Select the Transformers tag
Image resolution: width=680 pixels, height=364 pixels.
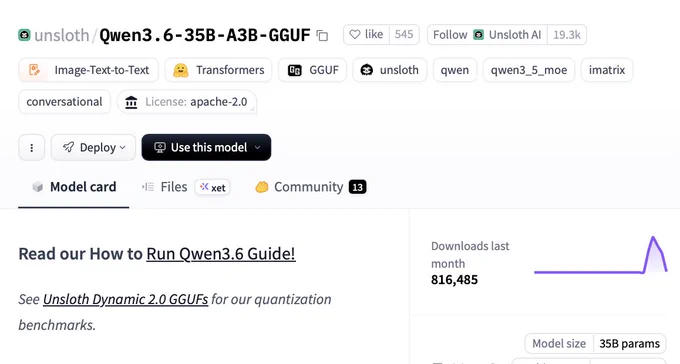pyautogui.click(x=218, y=70)
